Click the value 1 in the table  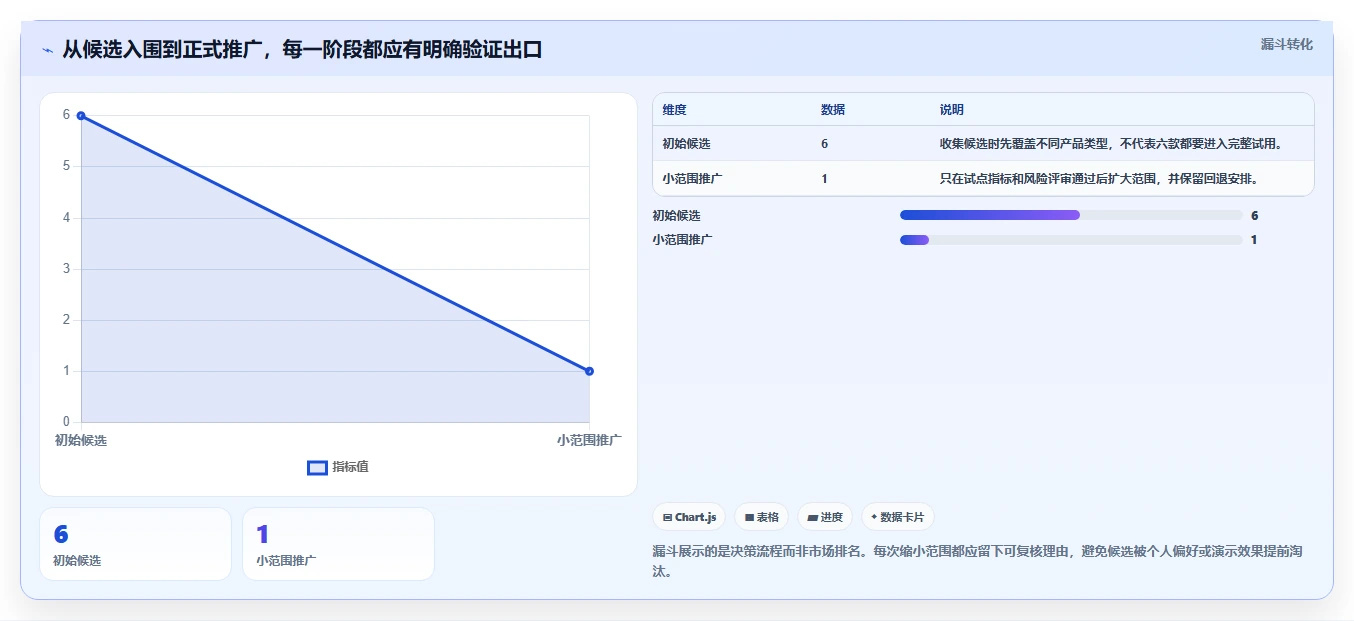pyautogui.click(x=824, y=179)
